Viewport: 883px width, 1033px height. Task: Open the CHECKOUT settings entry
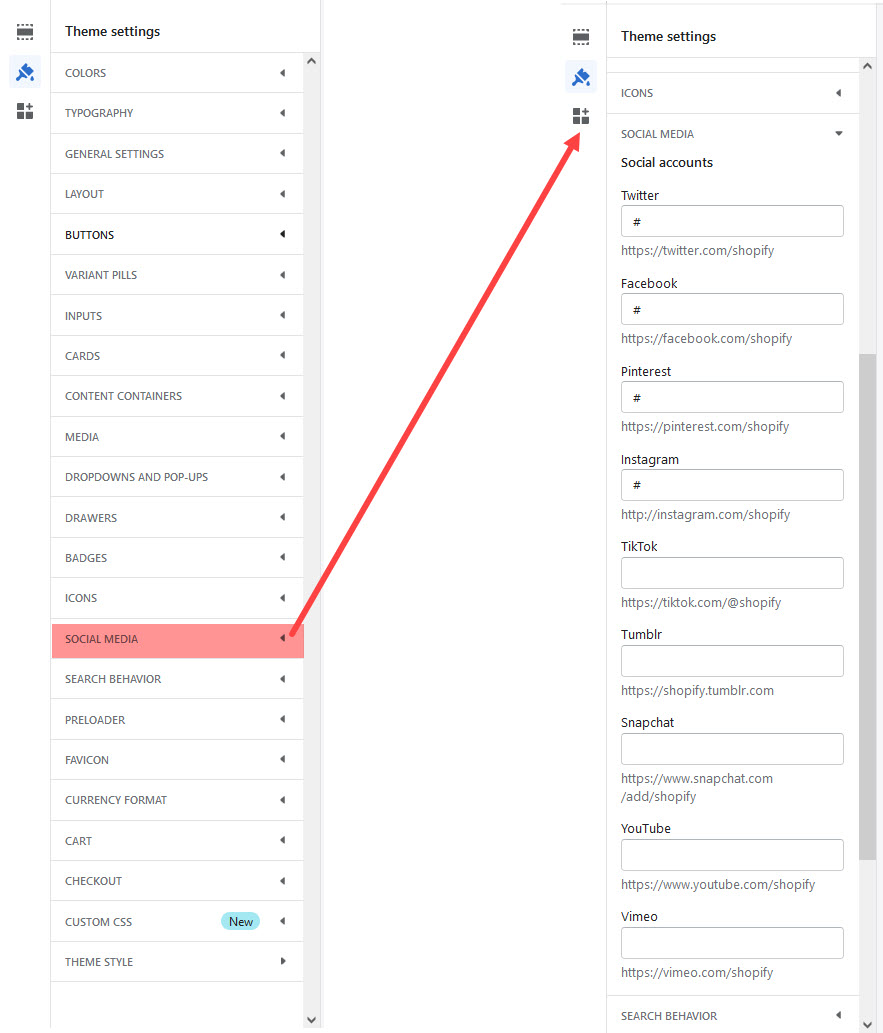point(176,880)
